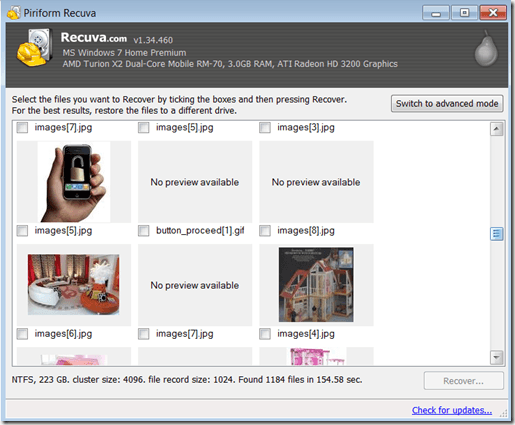Click the images[3].jpg file name
Screen dimensions: 515x425
(306, 128)
